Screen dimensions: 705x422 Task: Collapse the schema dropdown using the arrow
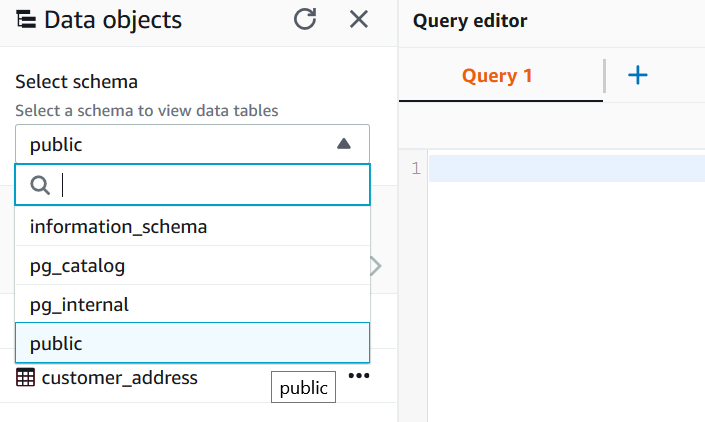pyautogui.click(x=344, y=144)
